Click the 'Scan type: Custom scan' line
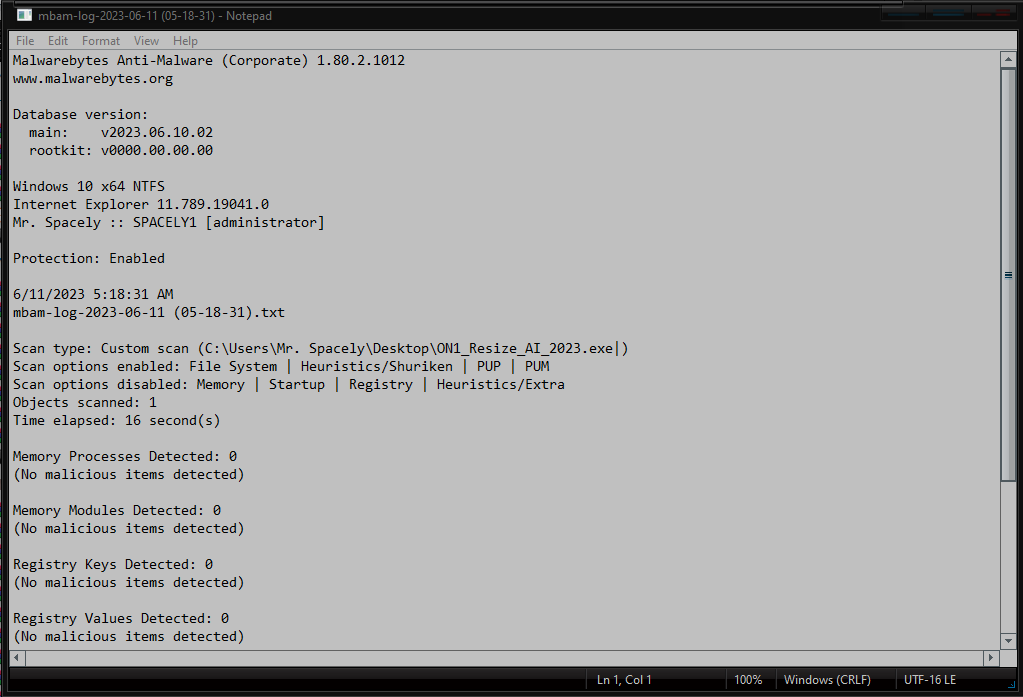Screen dimensions: 1023x697 [320, 348]
